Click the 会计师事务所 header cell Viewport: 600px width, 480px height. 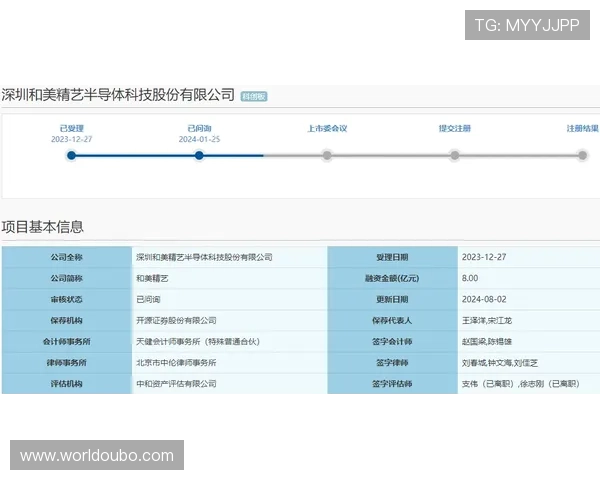click(x=67, y=341)
